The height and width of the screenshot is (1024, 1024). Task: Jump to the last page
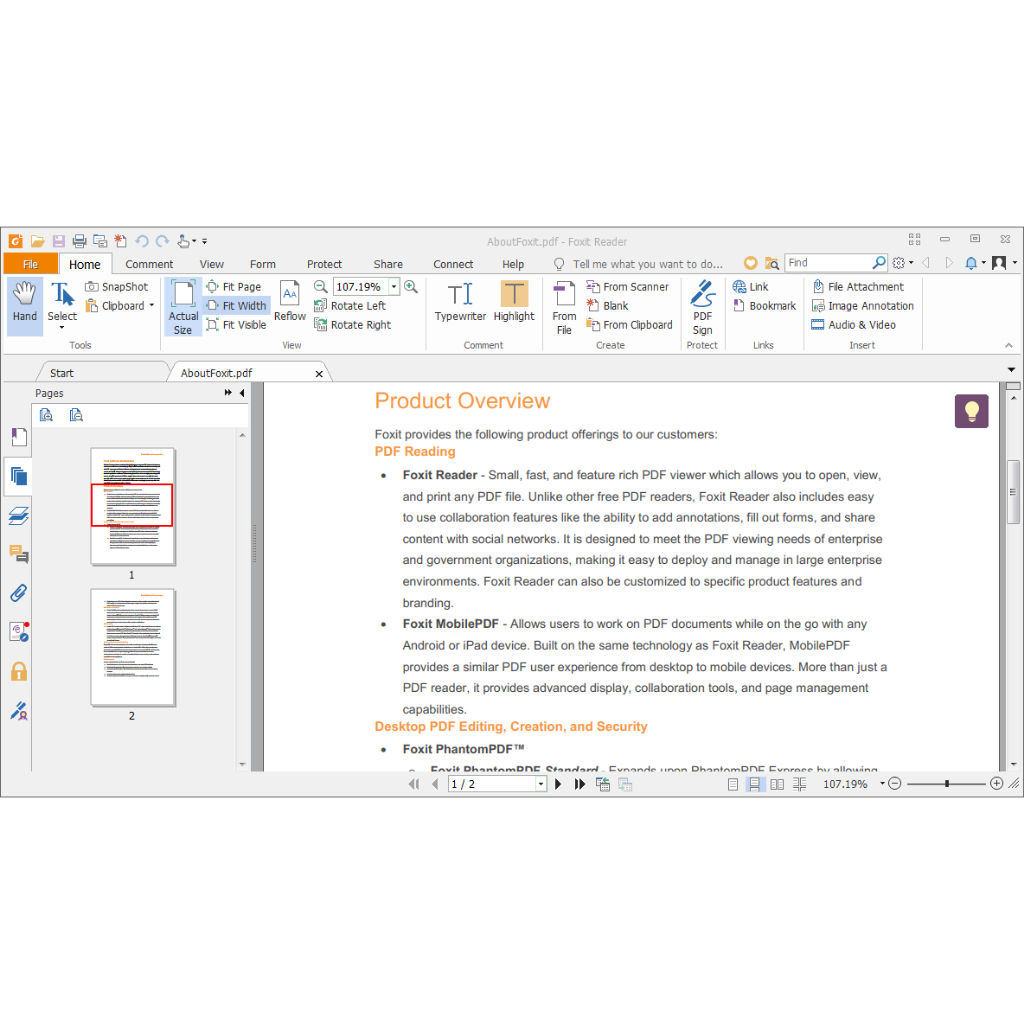pos(579,784)
